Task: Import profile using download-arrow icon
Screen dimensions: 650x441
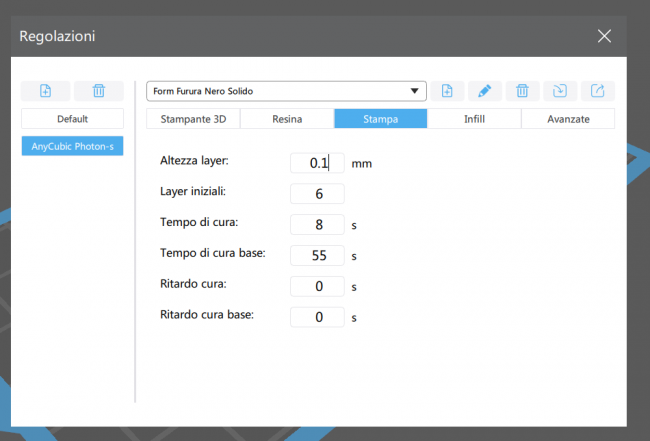Action: click(x=559, y=91)
